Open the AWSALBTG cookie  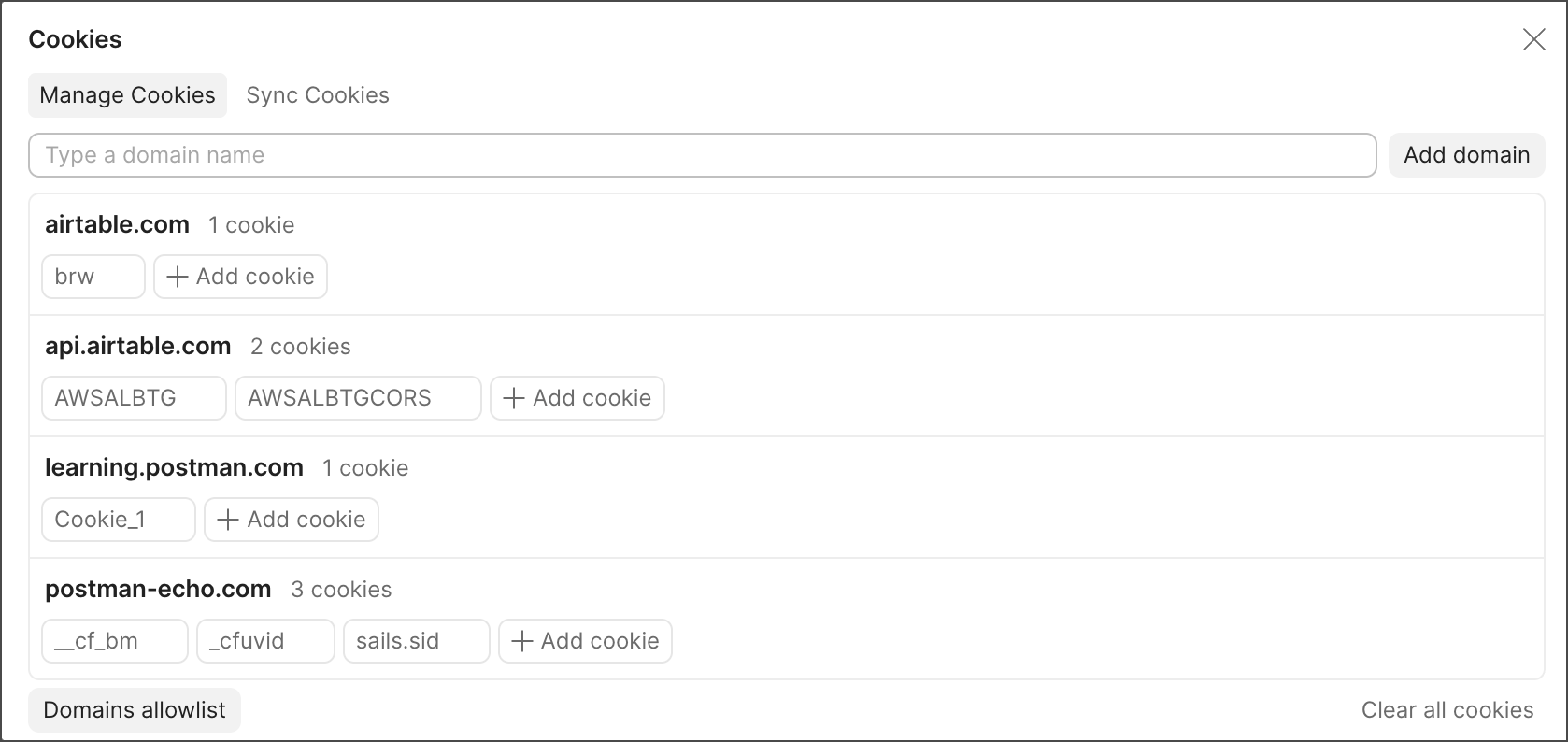pyautogui.click(x=134, y=398)
